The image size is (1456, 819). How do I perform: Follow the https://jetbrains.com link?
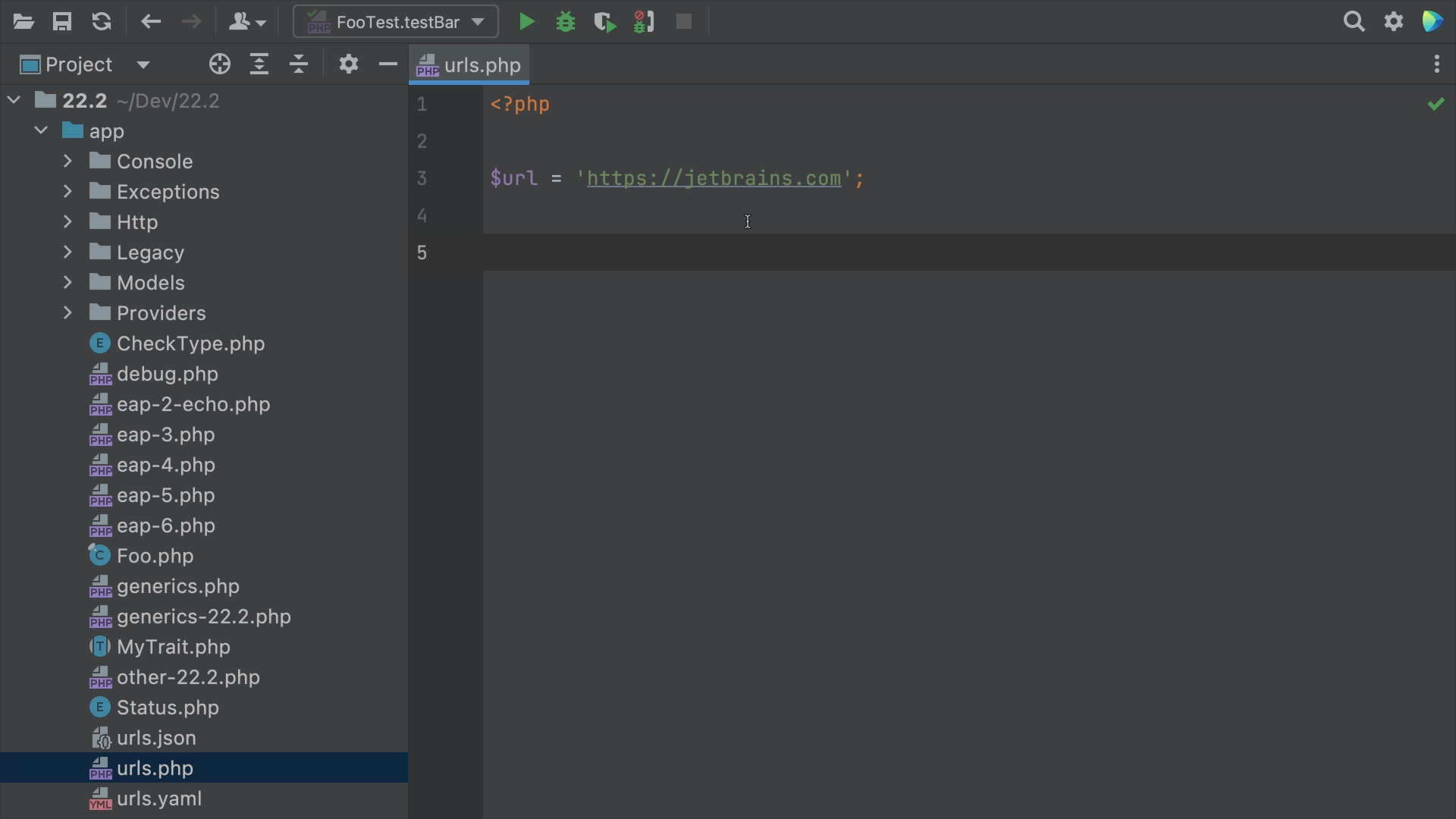713,179
